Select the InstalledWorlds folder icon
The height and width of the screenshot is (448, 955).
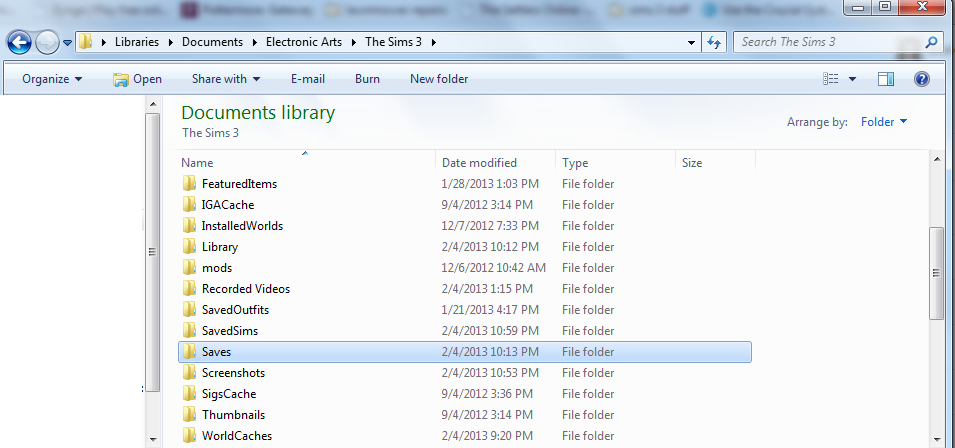point(189,225)
